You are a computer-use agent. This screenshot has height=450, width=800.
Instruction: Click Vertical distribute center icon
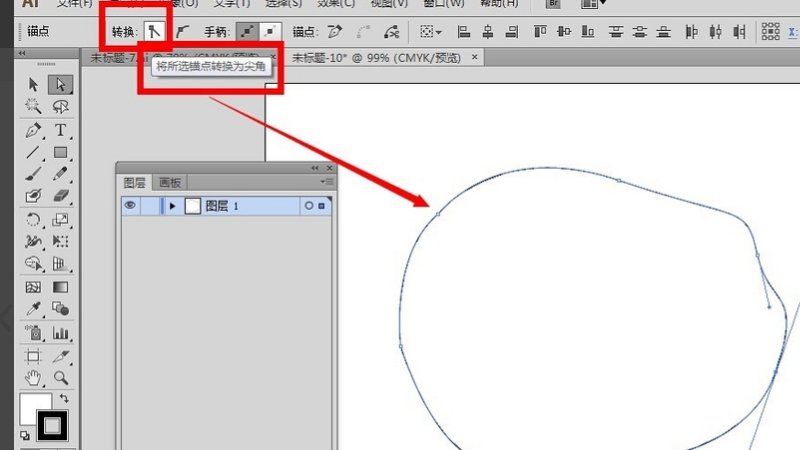(639, 32)
